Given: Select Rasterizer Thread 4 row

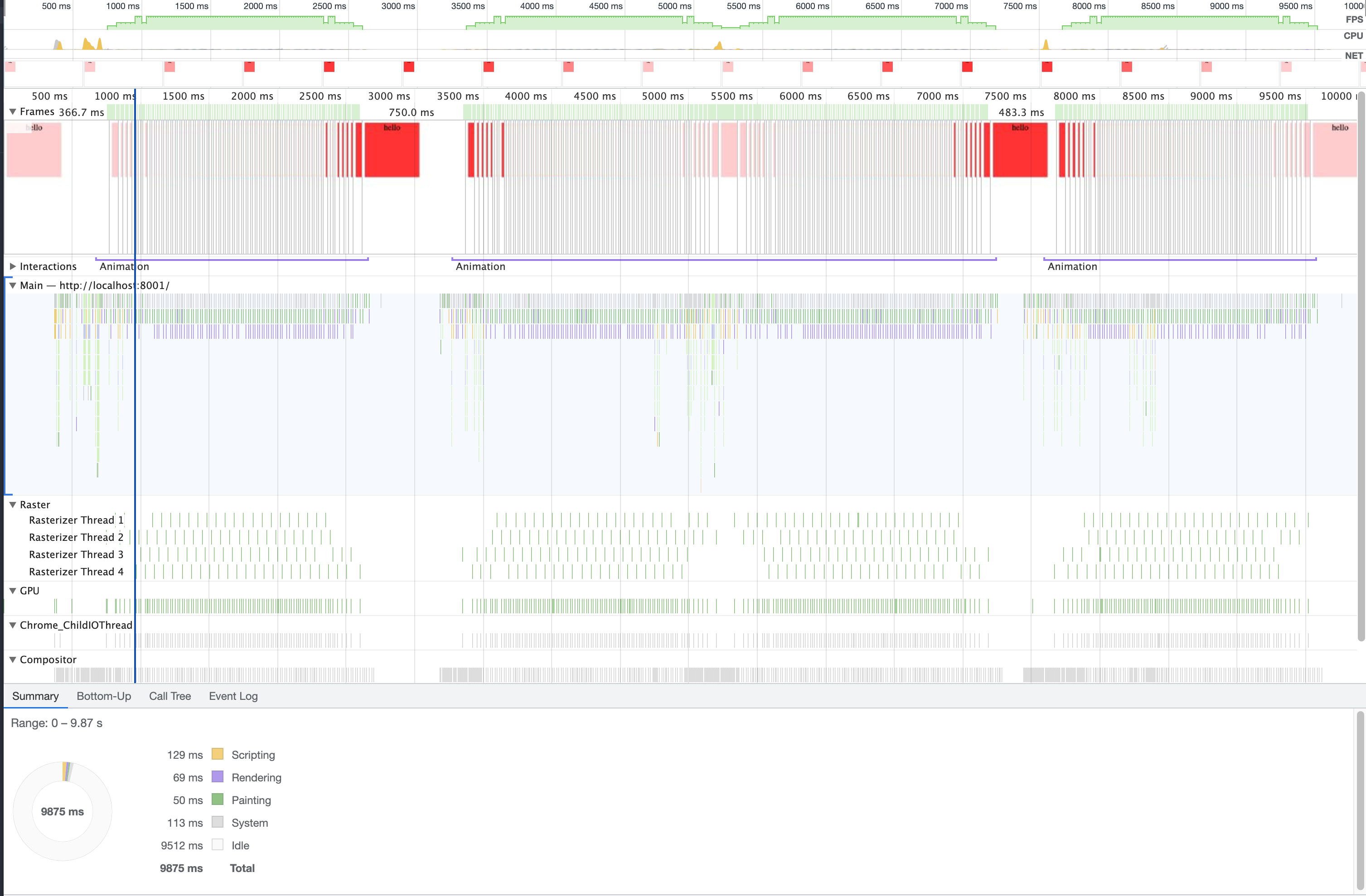Looking at the screenshot, I should tap(76, 572).
